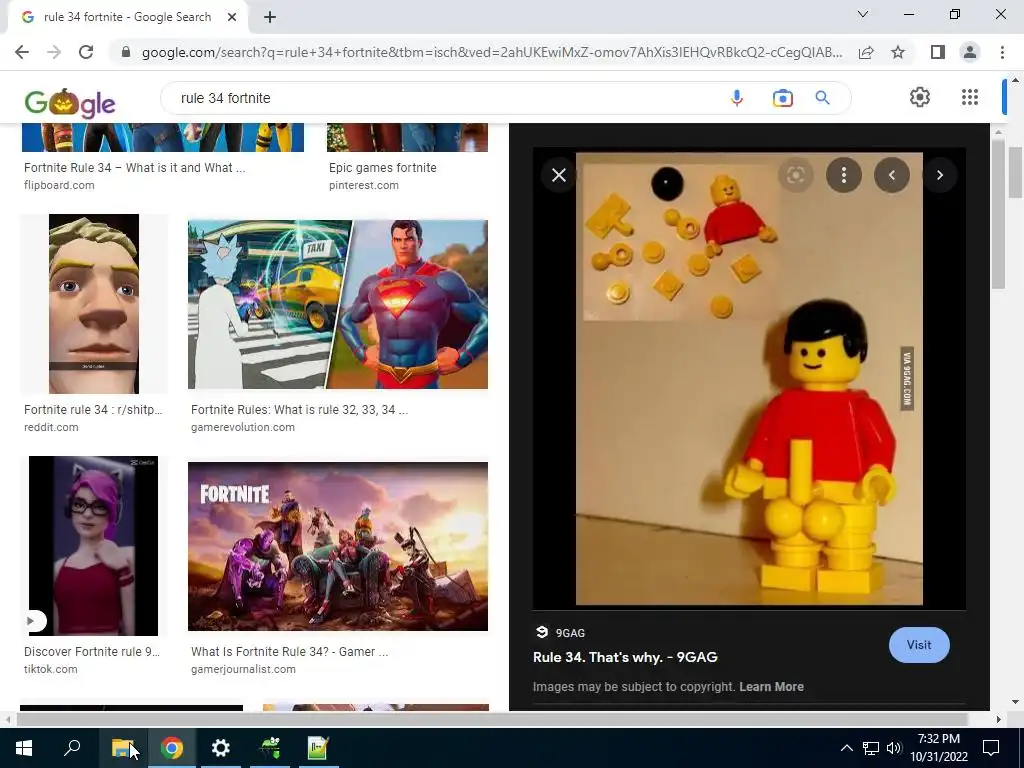Open Chrome's three-dot main menu
Viewport: 1024px width, 768px height.
click(1002, 52)
